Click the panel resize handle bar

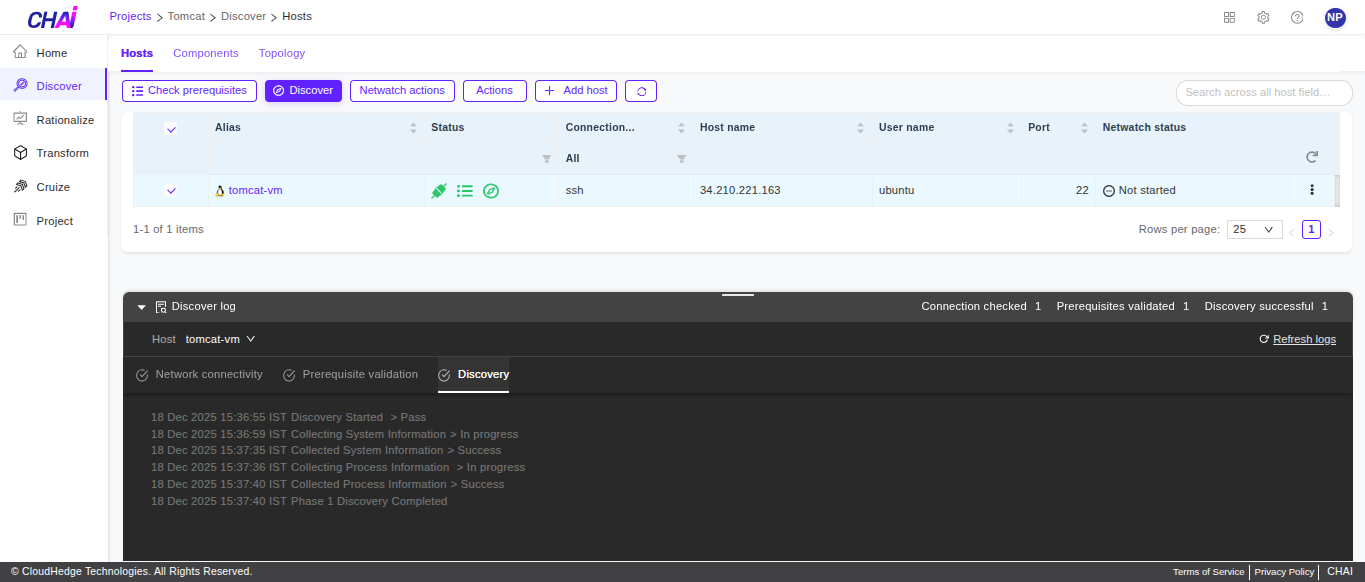tap(738, 294)
